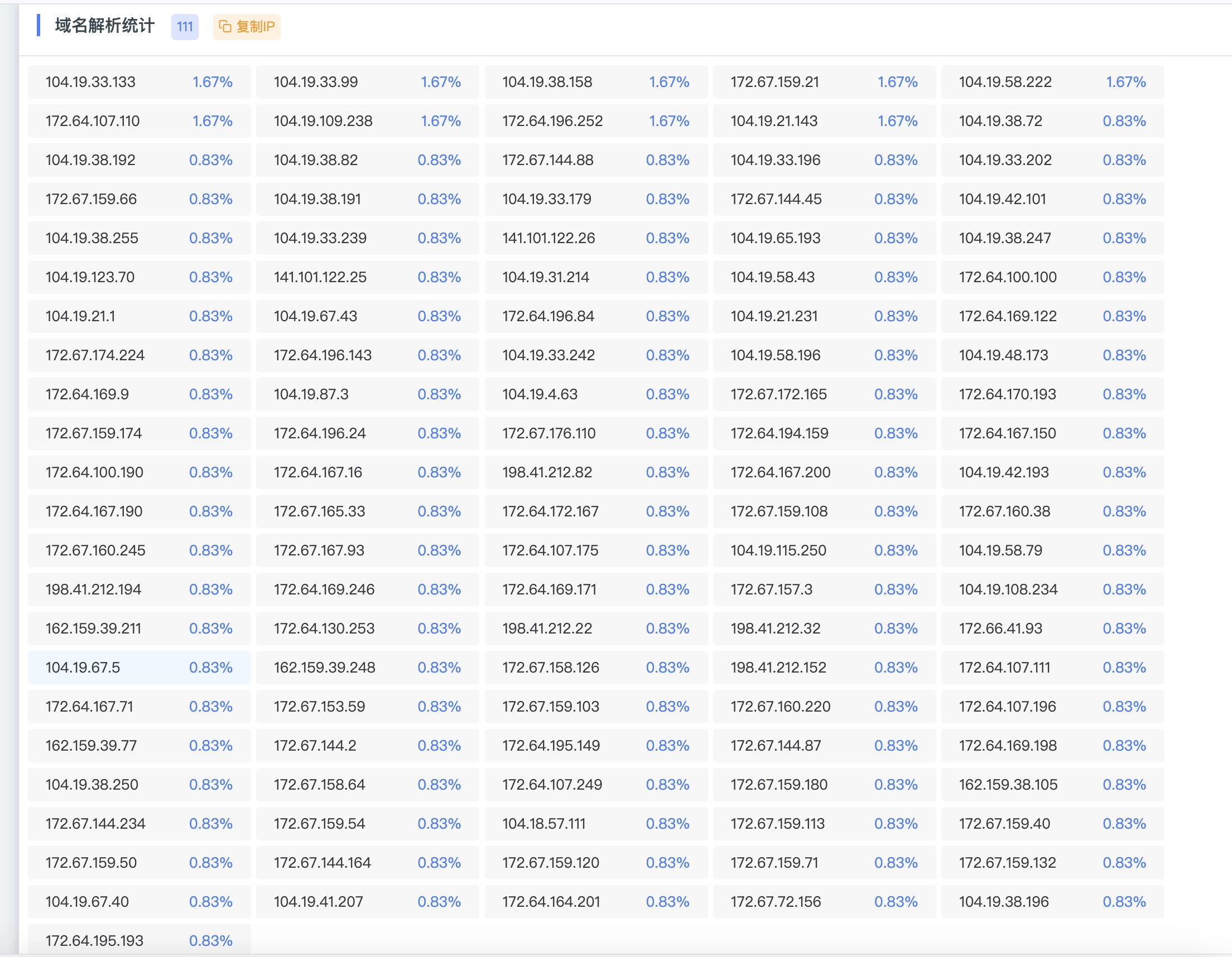The height and width of the screenshot is (957, 1232).
Task: Click IP 172.64.167.150
Action: point(1053,433)
